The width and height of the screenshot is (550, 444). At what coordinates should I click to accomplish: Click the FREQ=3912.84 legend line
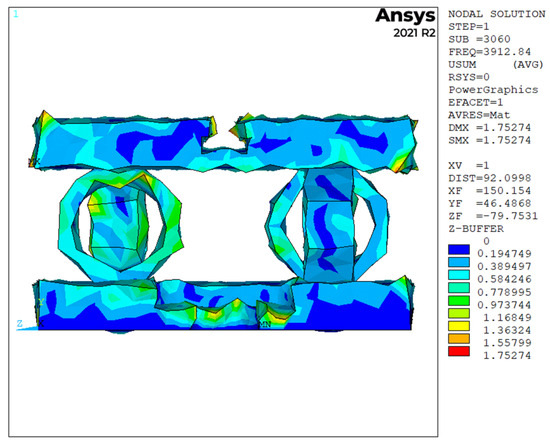click(x=490, y=52)
